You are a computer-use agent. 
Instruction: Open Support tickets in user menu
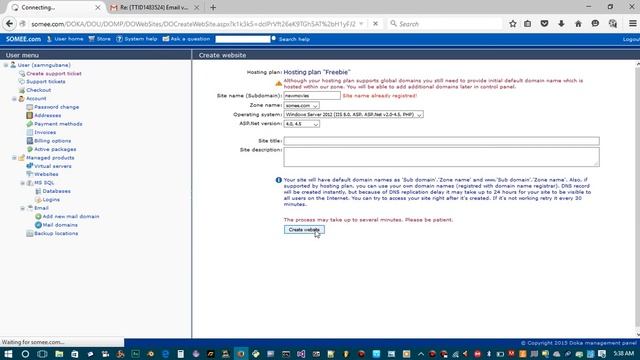tap(45, 82)
